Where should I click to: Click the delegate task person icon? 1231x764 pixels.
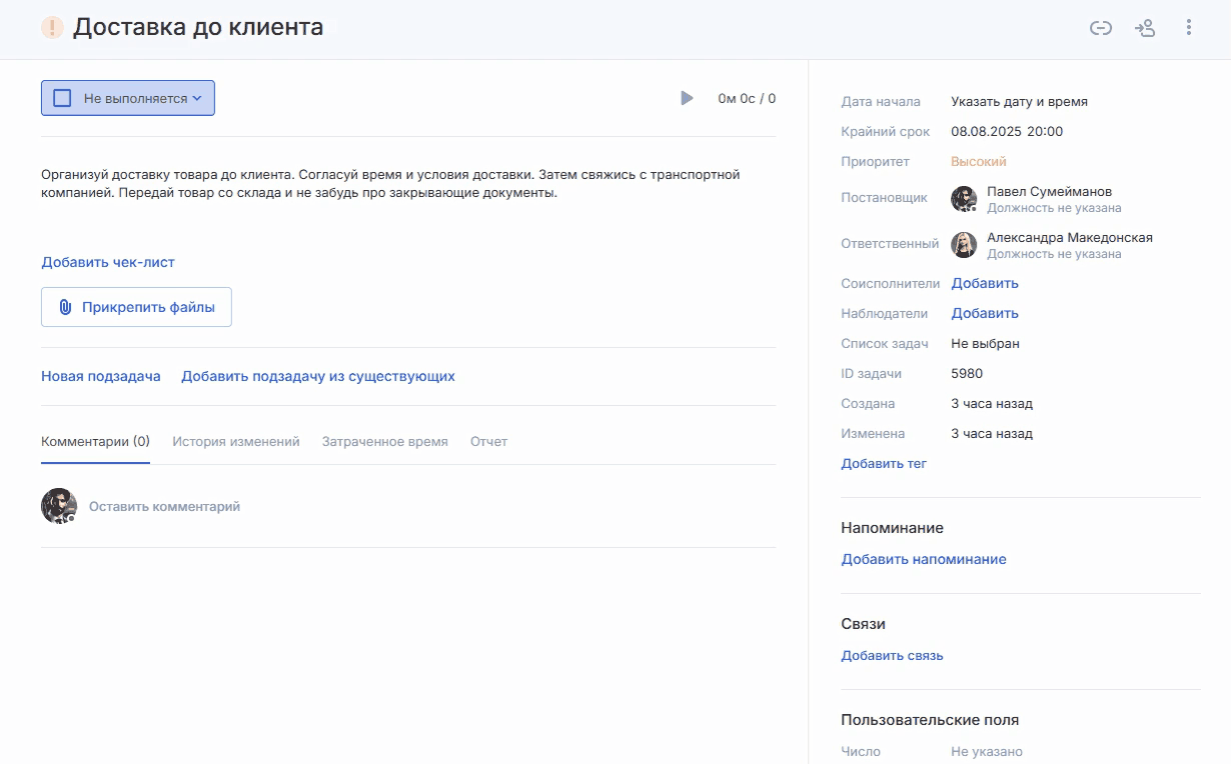pyautogui.click(x=1145, y=28)
